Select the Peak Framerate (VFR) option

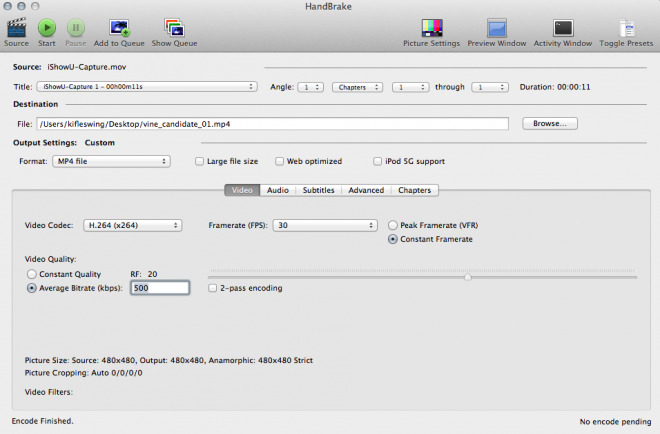393,225
